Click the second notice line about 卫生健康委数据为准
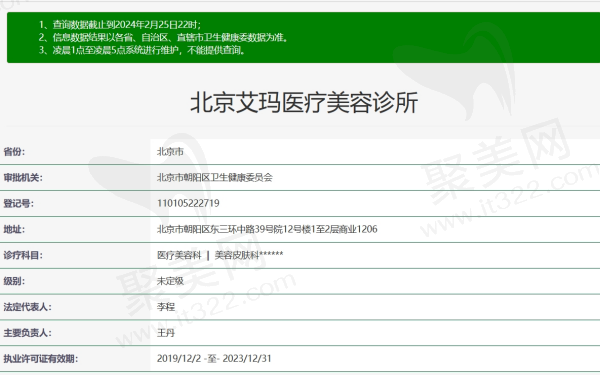Image resolution: width=600 pixels, height=375 pixels. click(x=163, y=38)
